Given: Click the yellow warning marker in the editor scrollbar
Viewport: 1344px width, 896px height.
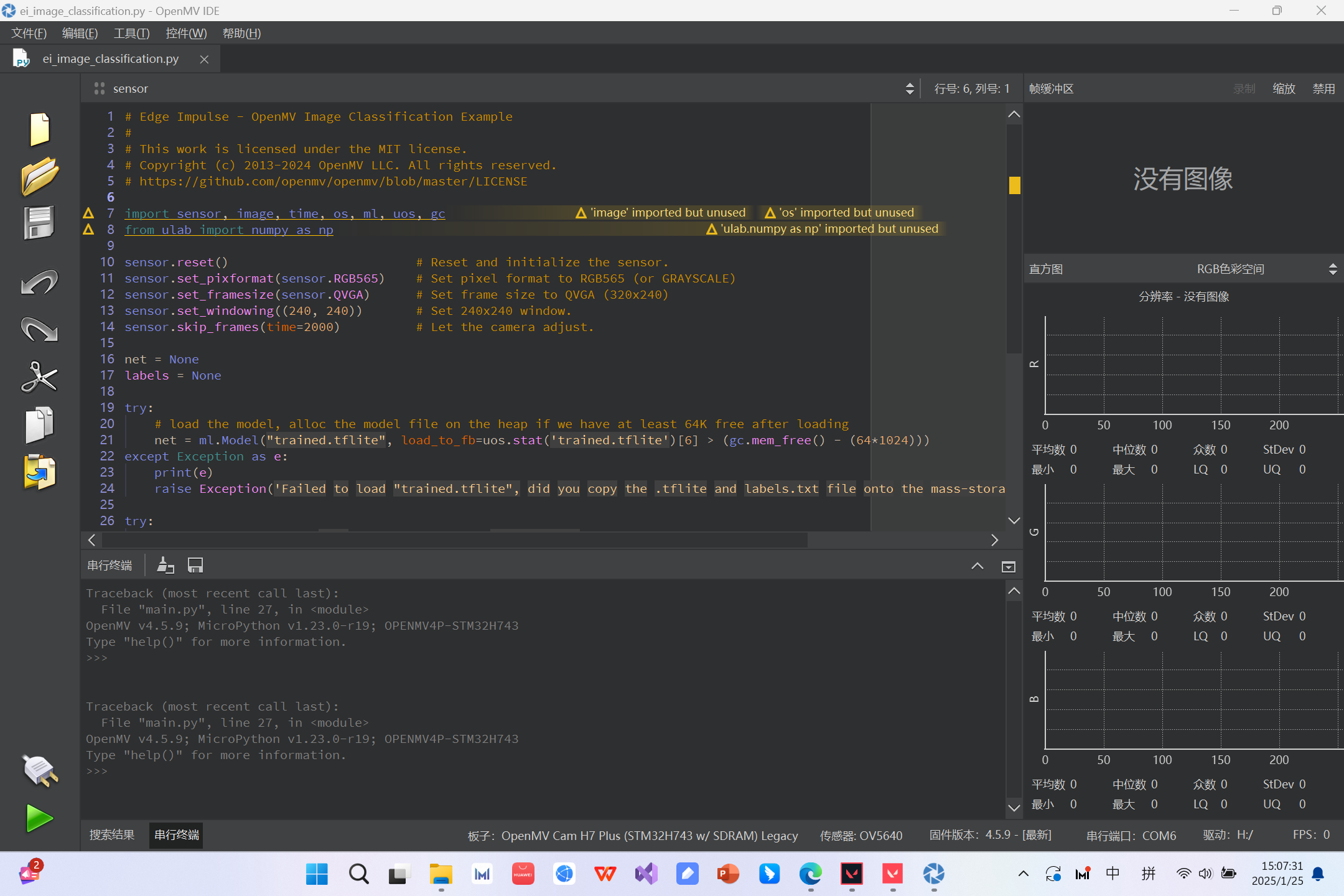Looking at the screenshot, I should (1014, 185).
